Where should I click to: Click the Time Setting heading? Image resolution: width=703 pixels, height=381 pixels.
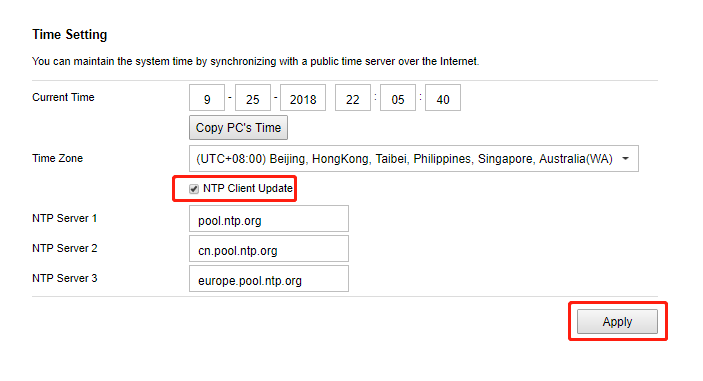click(69, 35)
